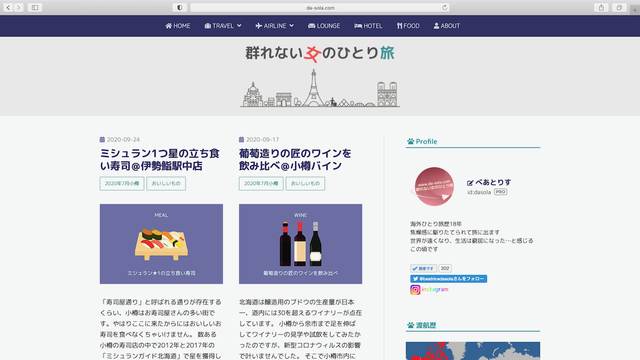Image resolution: width=640 pixels, height=360 pixels.
Task: Open the Instagram text link
Action: [x=435, y=289]
